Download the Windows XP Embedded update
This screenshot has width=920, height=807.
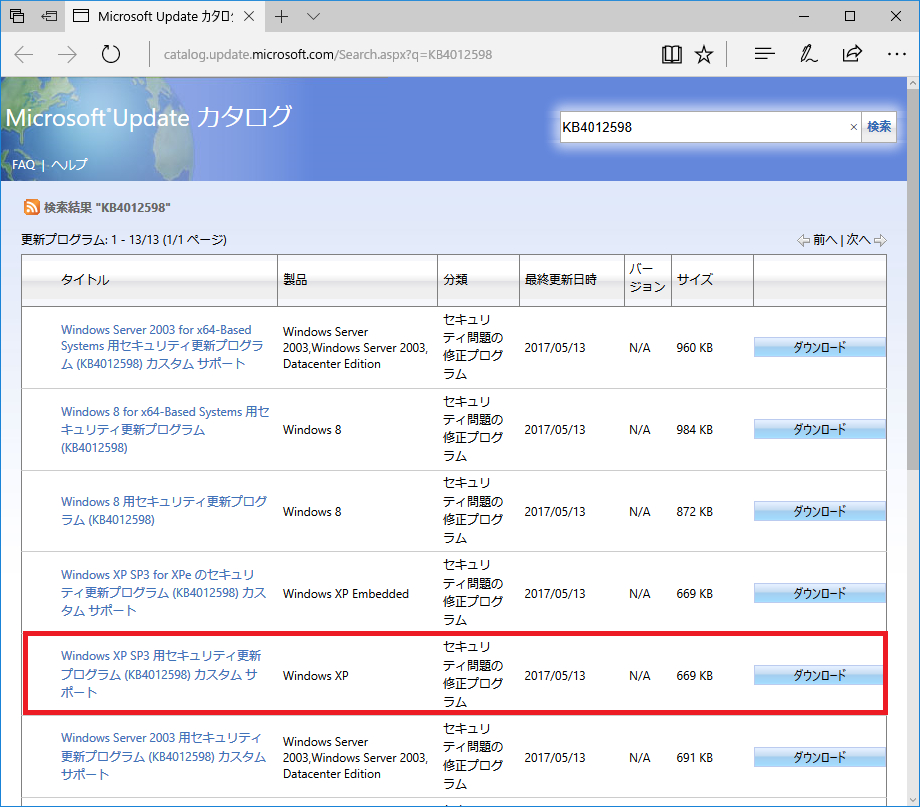(x=819, y=593)
